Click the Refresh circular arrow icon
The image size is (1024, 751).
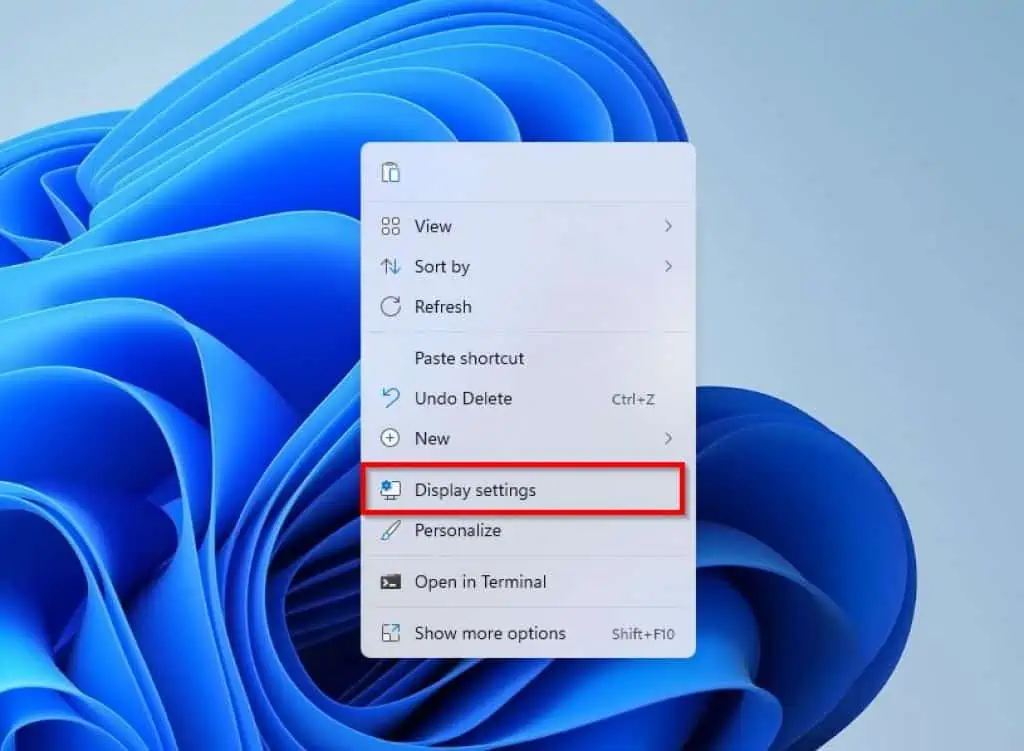(390, 307)
